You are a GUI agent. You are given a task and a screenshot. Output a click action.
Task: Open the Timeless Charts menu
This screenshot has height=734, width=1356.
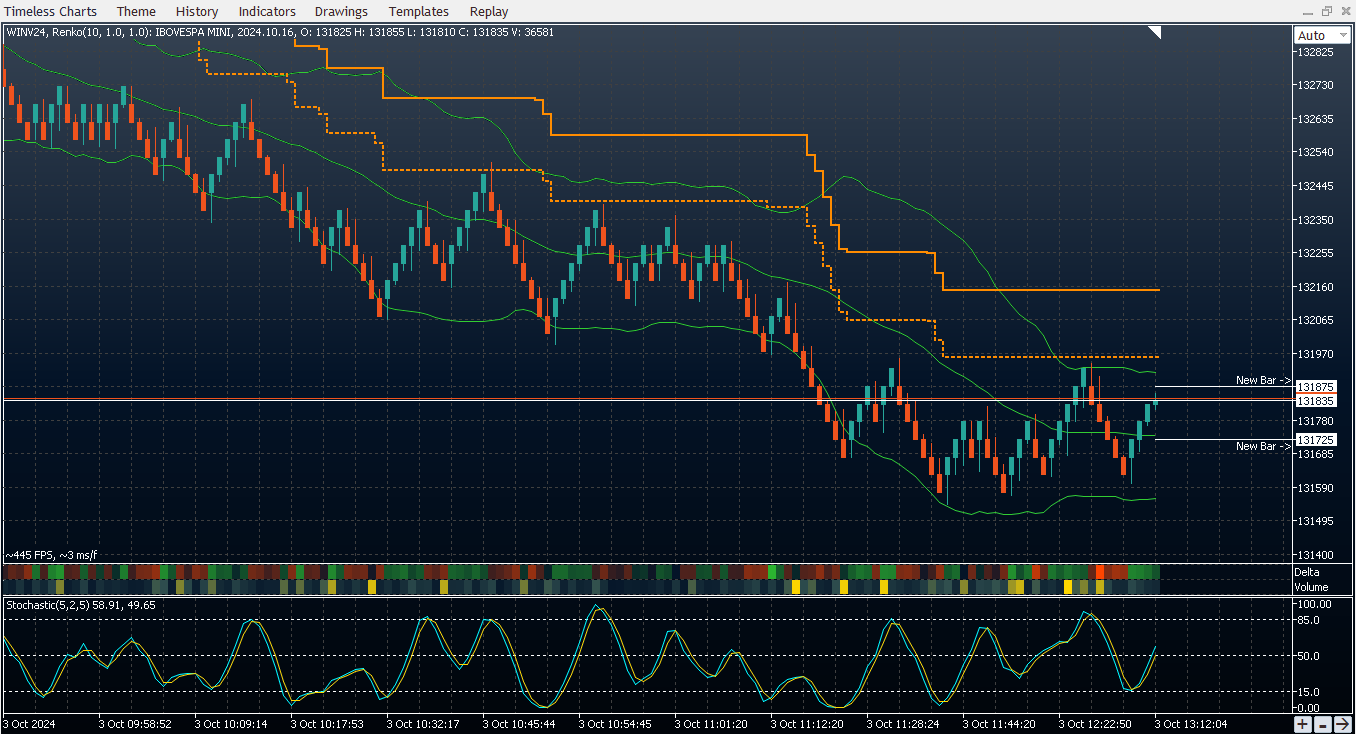(x=51, y=11)
